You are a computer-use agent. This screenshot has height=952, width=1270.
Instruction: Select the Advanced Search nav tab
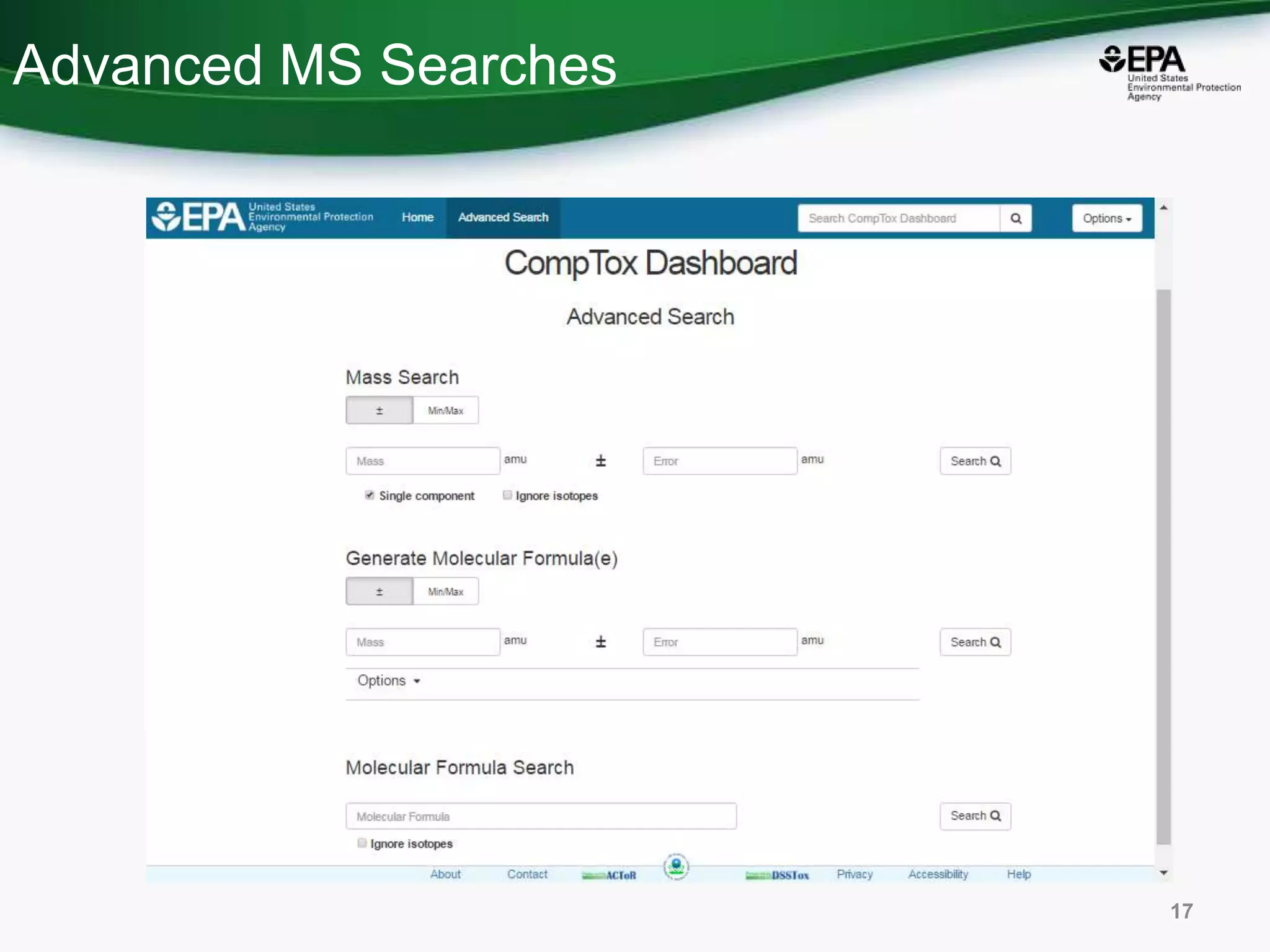click(503, 218)
